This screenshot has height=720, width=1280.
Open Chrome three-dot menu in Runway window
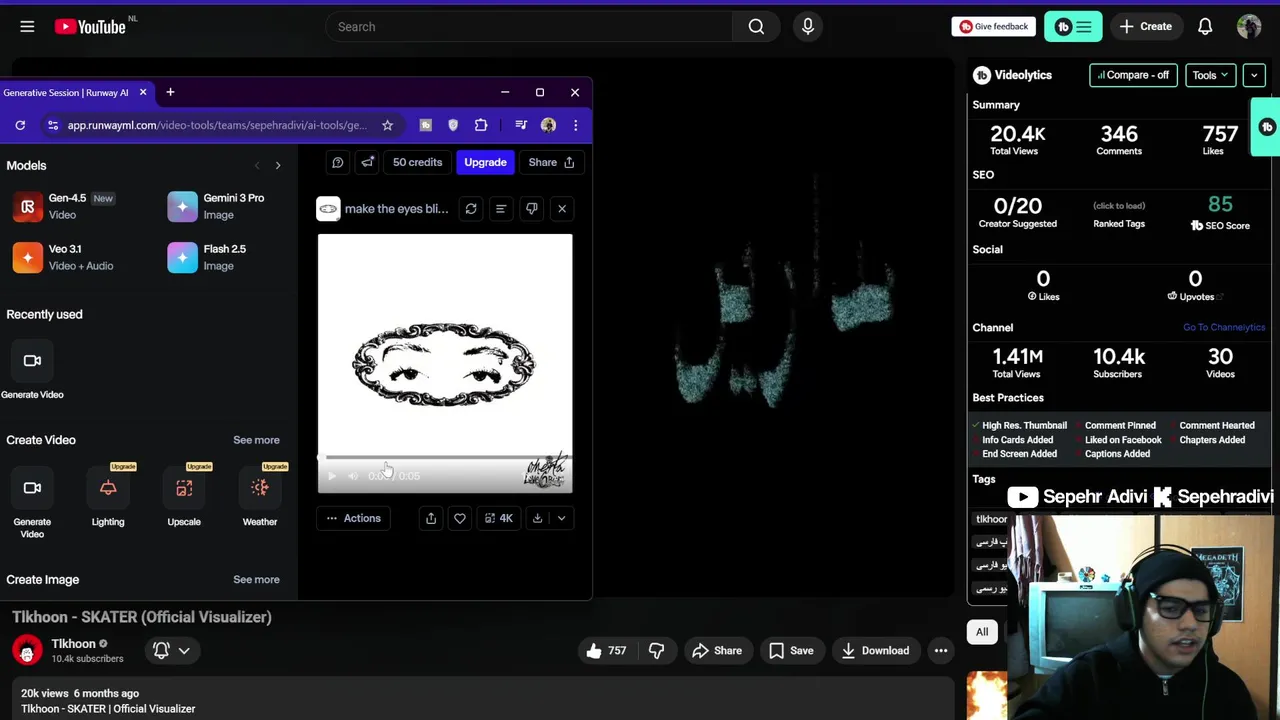pyautogui.click(x=575, y=125)
